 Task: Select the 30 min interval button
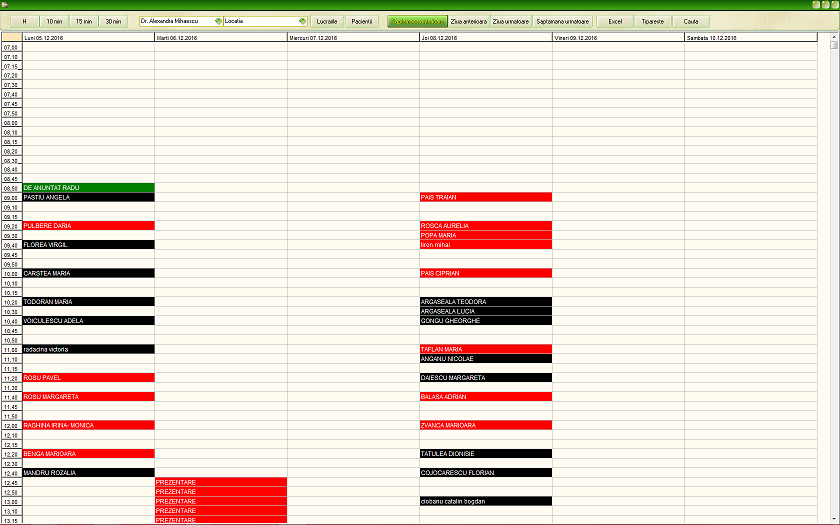pos(115,21)
